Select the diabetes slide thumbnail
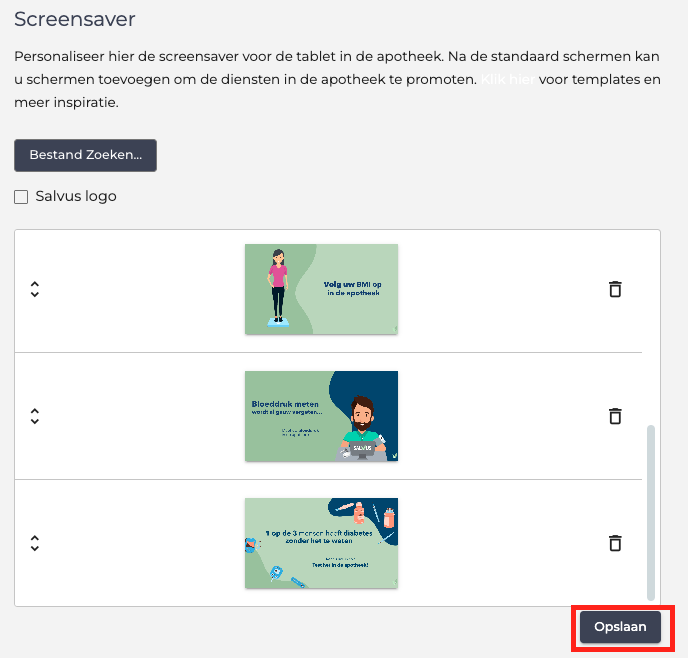Viewport: 688px width, 658px height. 321,543
